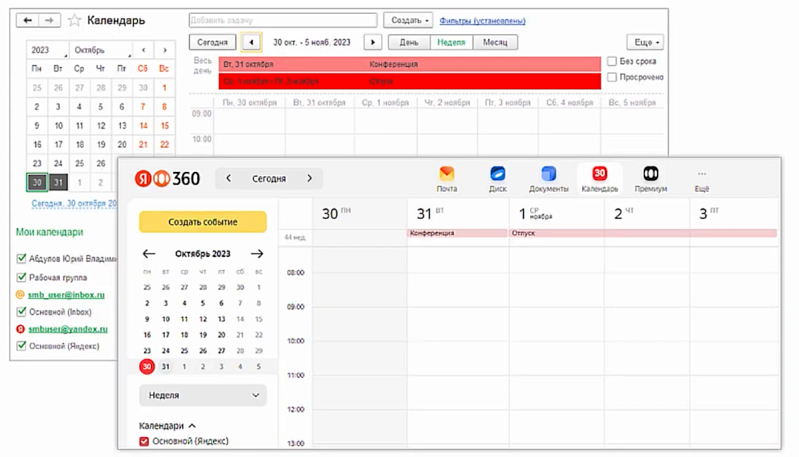Collapse the Календари section in Yandex
Screen dimensions: 799x457
click(167, 426)
